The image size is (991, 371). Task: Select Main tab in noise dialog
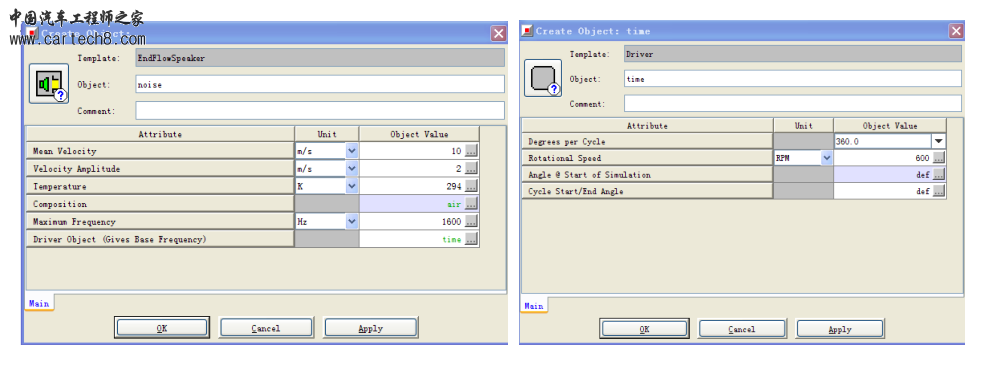[x=39, y=303]
